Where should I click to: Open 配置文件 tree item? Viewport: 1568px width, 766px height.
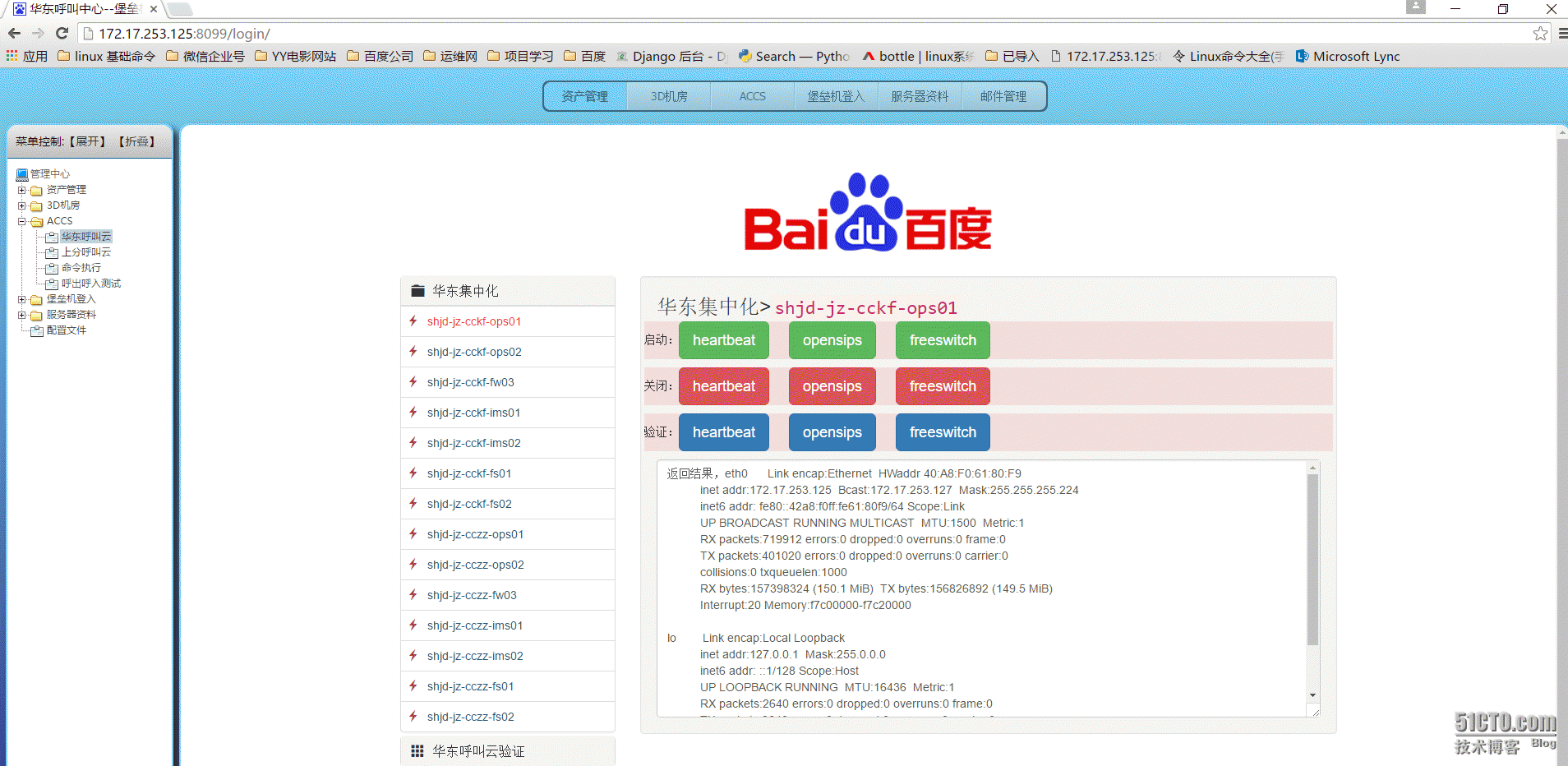click(x=67, y=330)
